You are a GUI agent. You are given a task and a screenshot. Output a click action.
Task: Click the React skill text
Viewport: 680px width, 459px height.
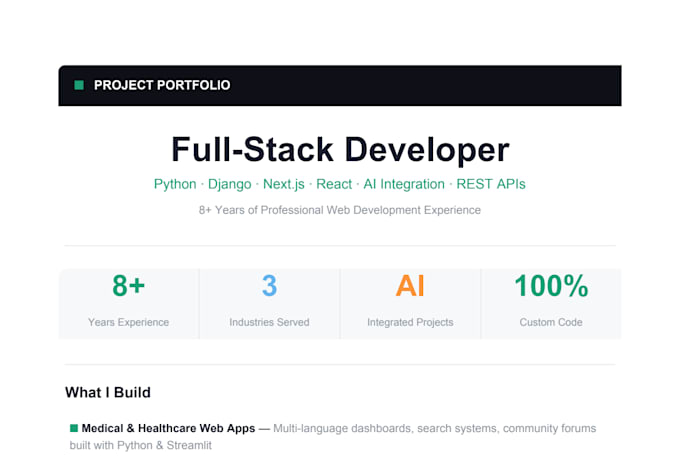(x=334, y=184)
